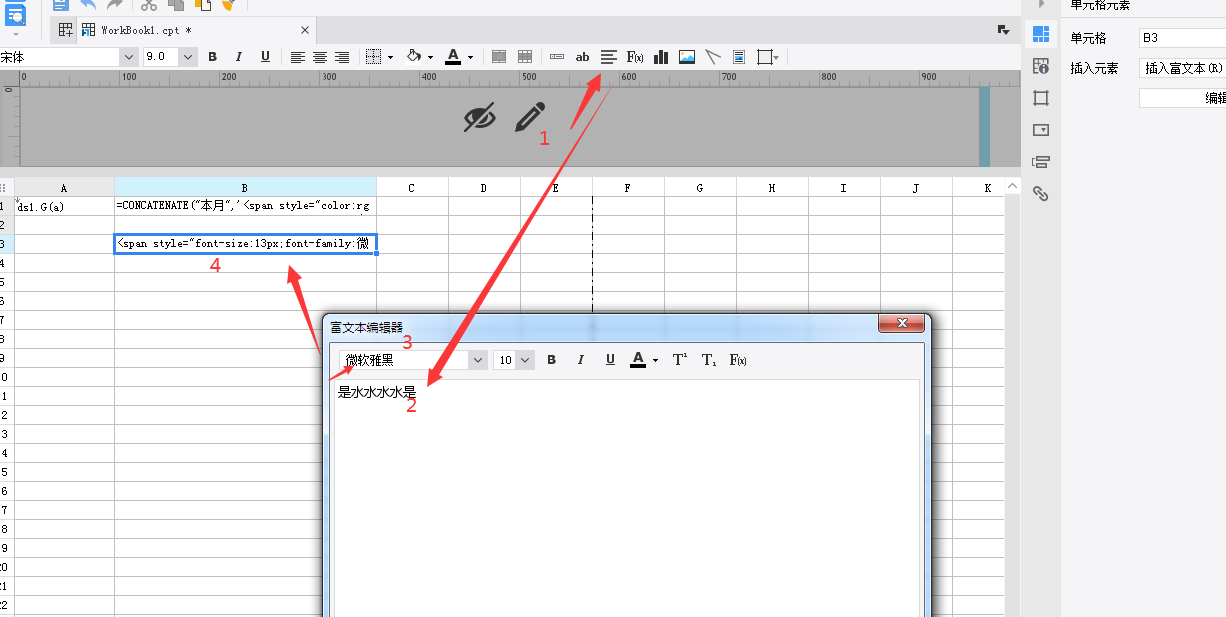
Task: Expand the border style dropdown arrow
Action: pos(390,57)
